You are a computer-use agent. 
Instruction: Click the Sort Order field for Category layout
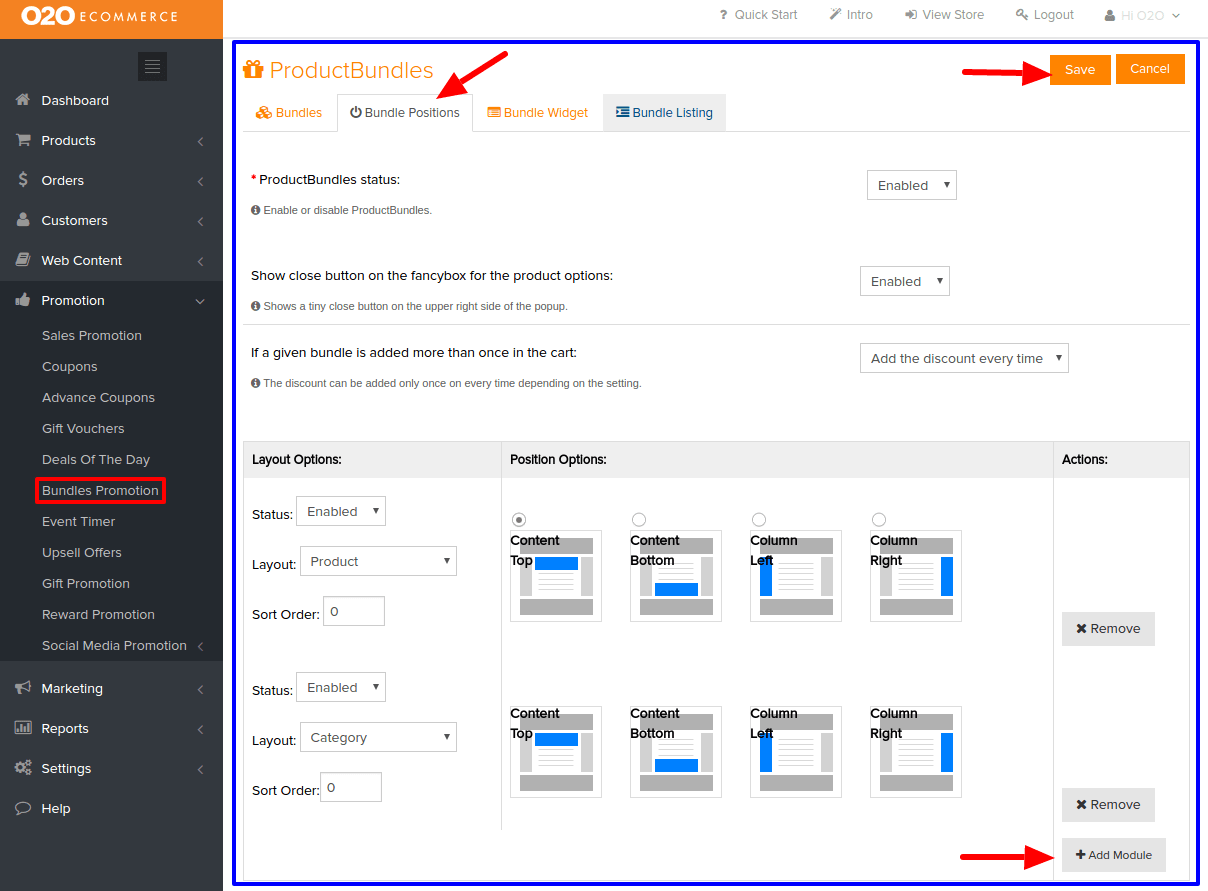(351, 787)
